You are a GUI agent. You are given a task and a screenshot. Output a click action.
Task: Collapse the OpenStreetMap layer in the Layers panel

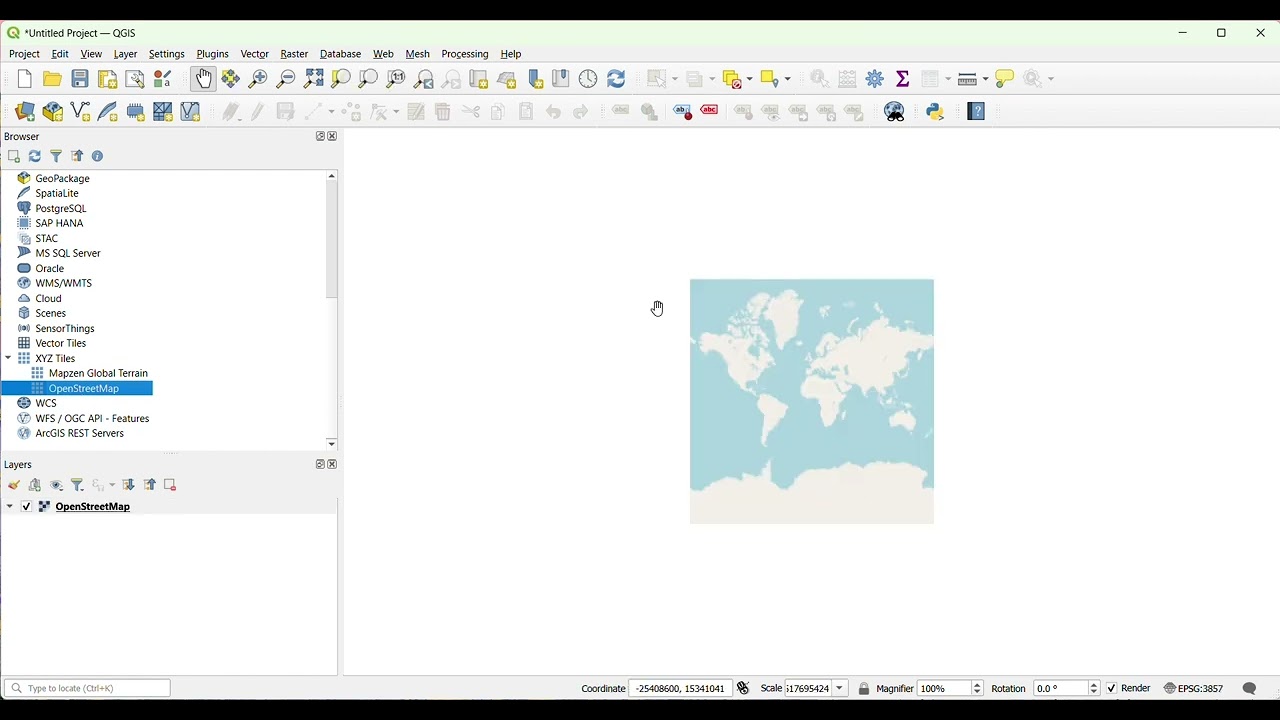tap(10, 507)
